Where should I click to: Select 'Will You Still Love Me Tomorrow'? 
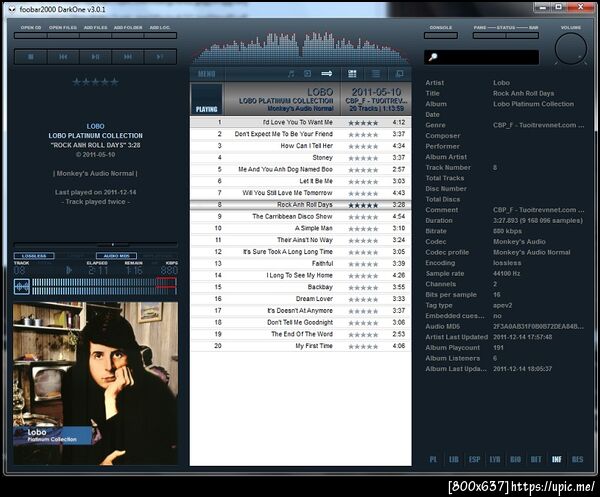coord(301,193)
